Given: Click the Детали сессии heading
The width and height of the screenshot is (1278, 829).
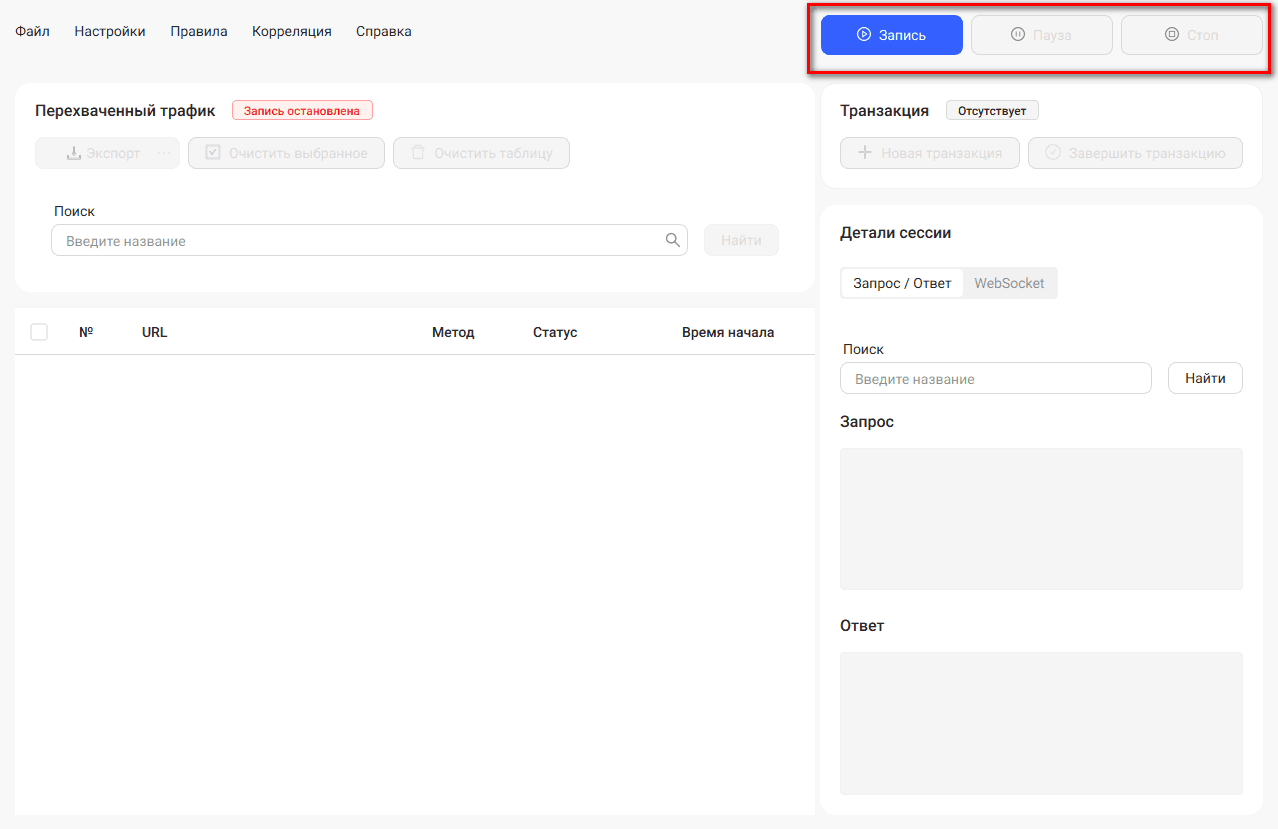Looking at the screenshot, I should point(895,233).
